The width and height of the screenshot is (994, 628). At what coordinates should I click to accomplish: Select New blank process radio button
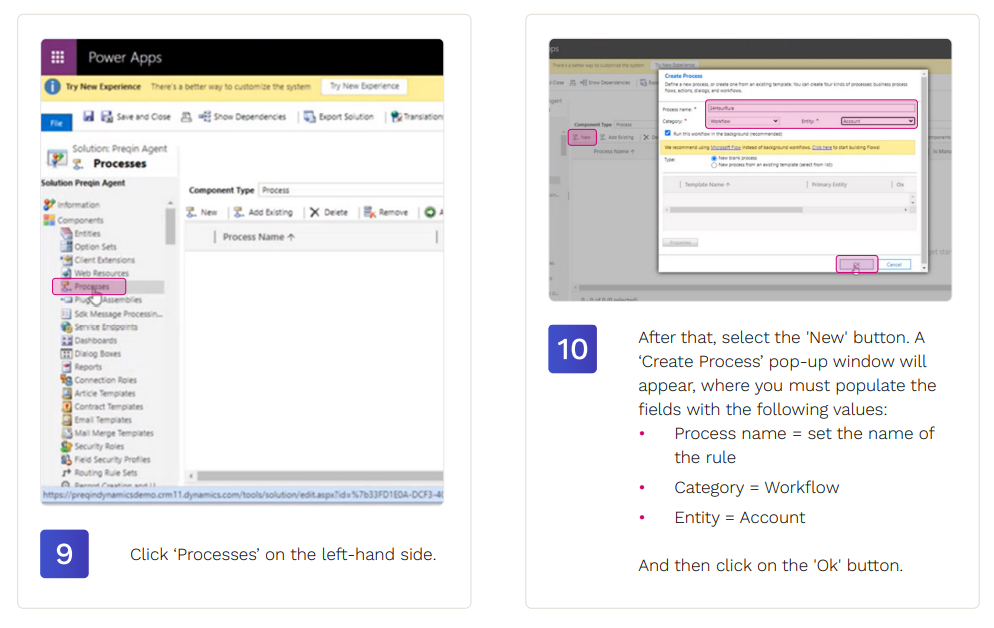point(714,158)
